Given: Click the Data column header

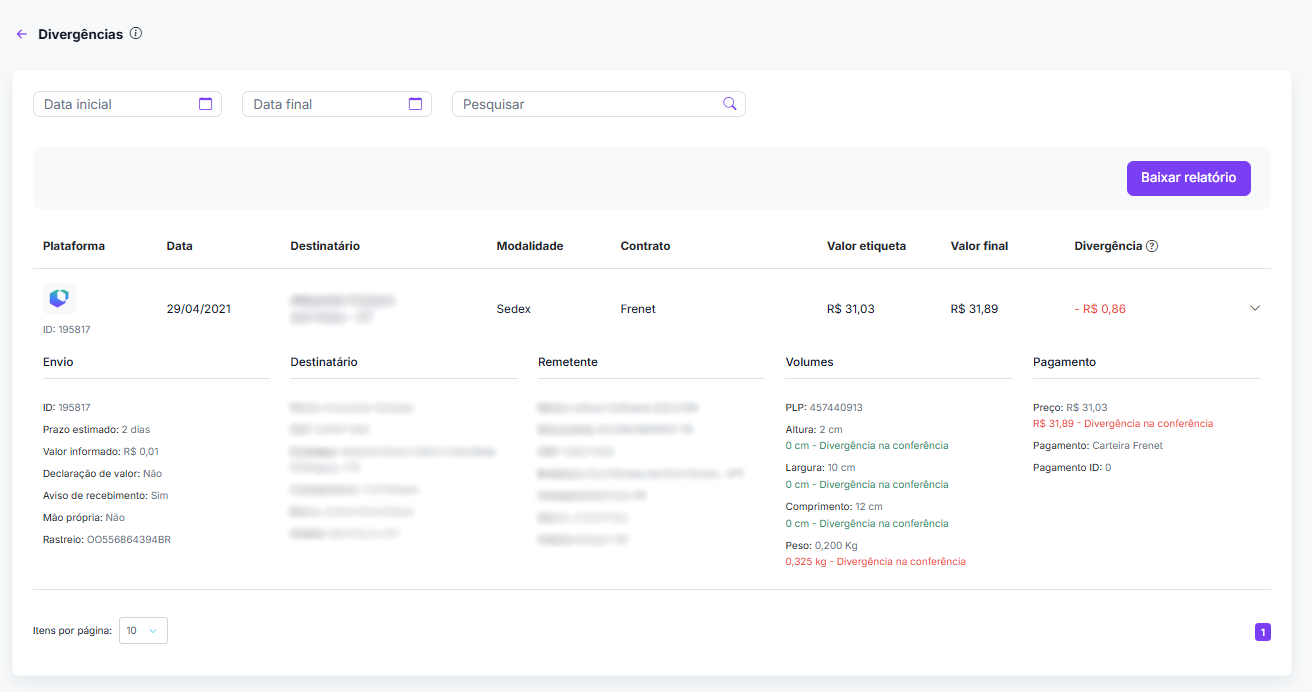Looking at the screenshot, I should click(179, 246).
